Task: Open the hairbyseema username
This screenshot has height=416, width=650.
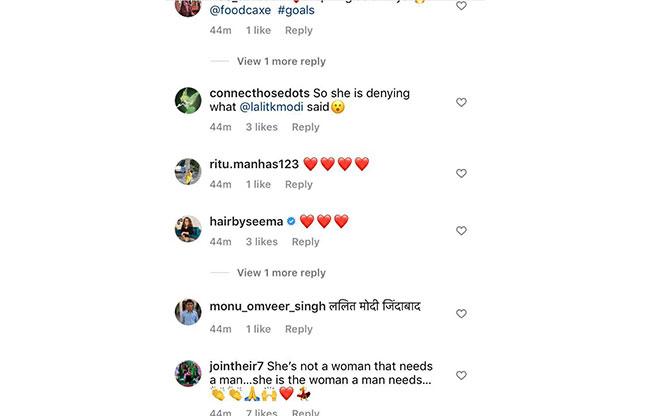Action: click(246, 221)
